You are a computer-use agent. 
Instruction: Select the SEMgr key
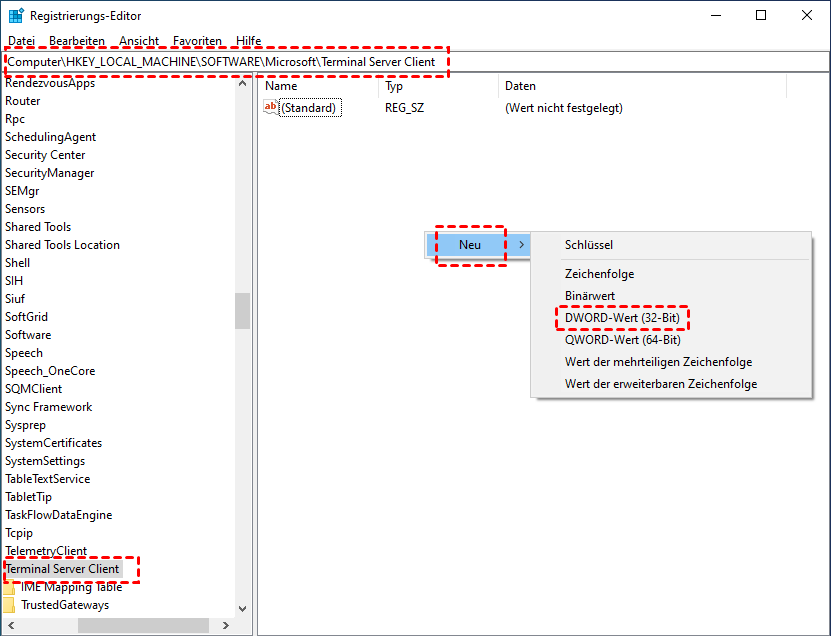pyautogui.click(x=22, y=191)
